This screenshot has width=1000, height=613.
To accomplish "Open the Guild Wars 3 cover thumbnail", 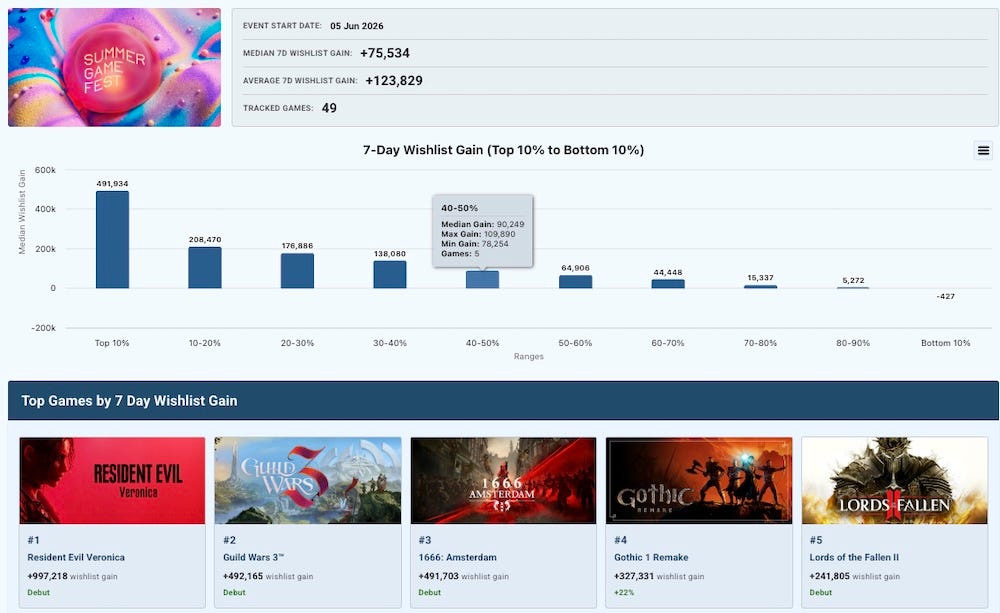I will pos(308,480).
